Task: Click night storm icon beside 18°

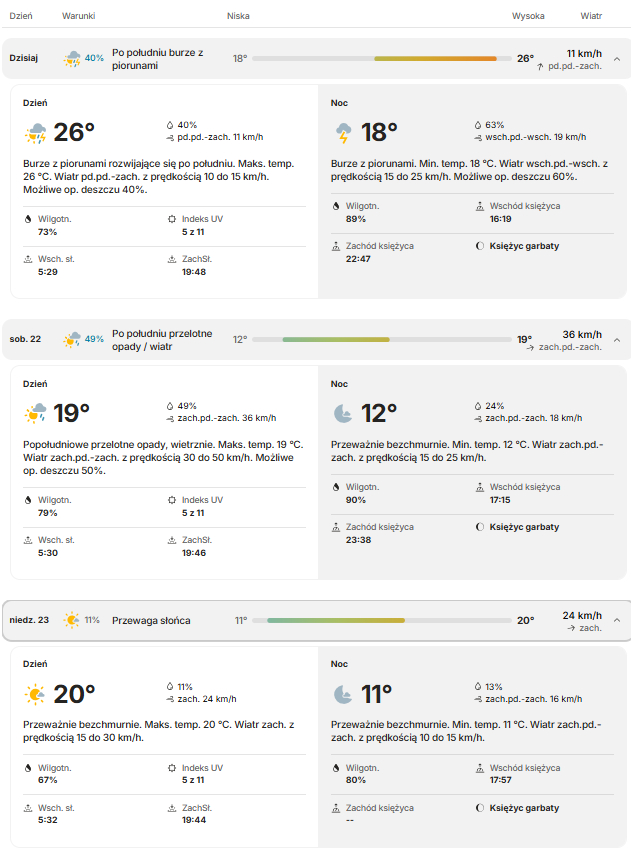Action: 343,133
